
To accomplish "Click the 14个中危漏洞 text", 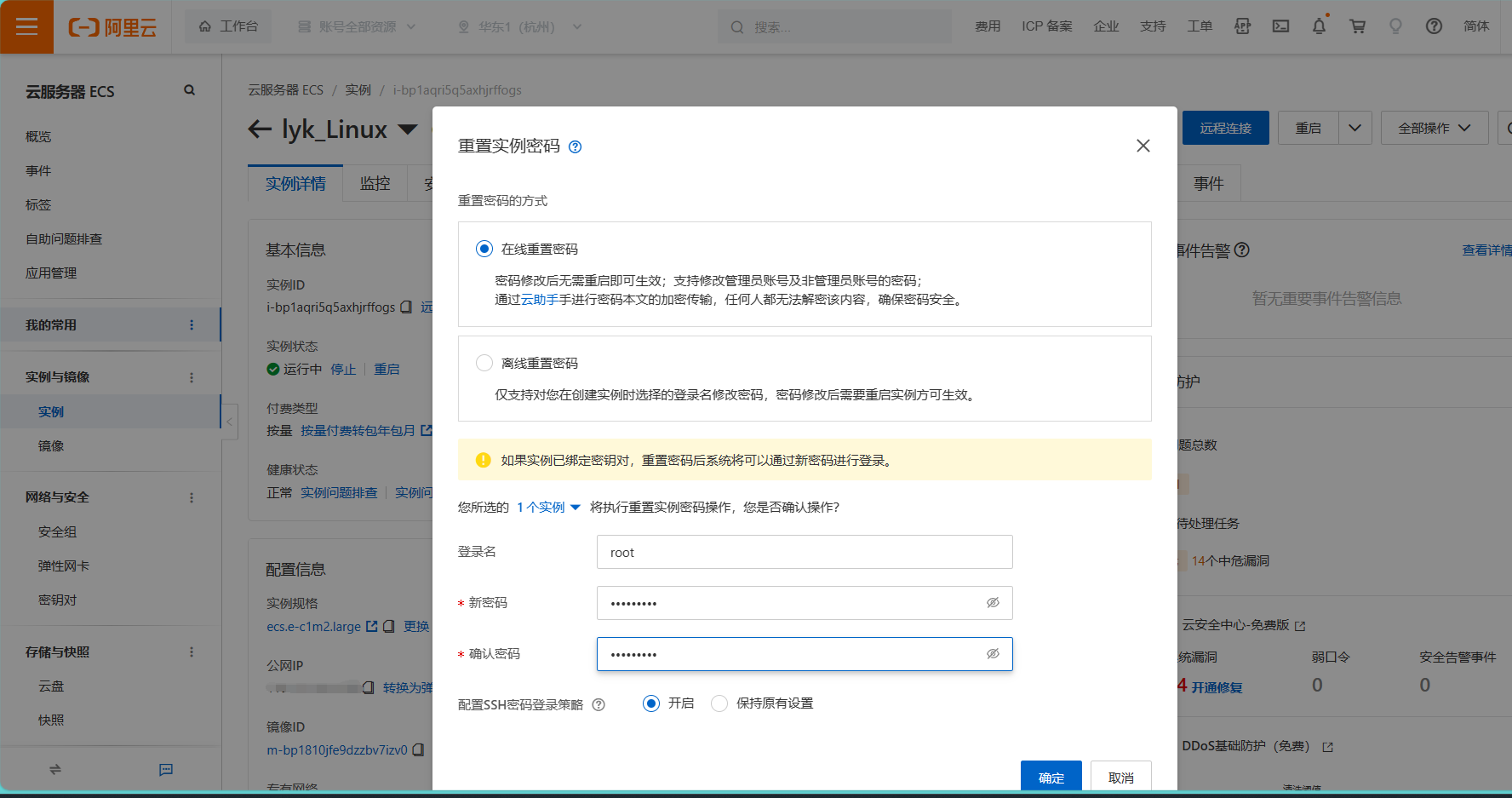I will [1230, 560].
